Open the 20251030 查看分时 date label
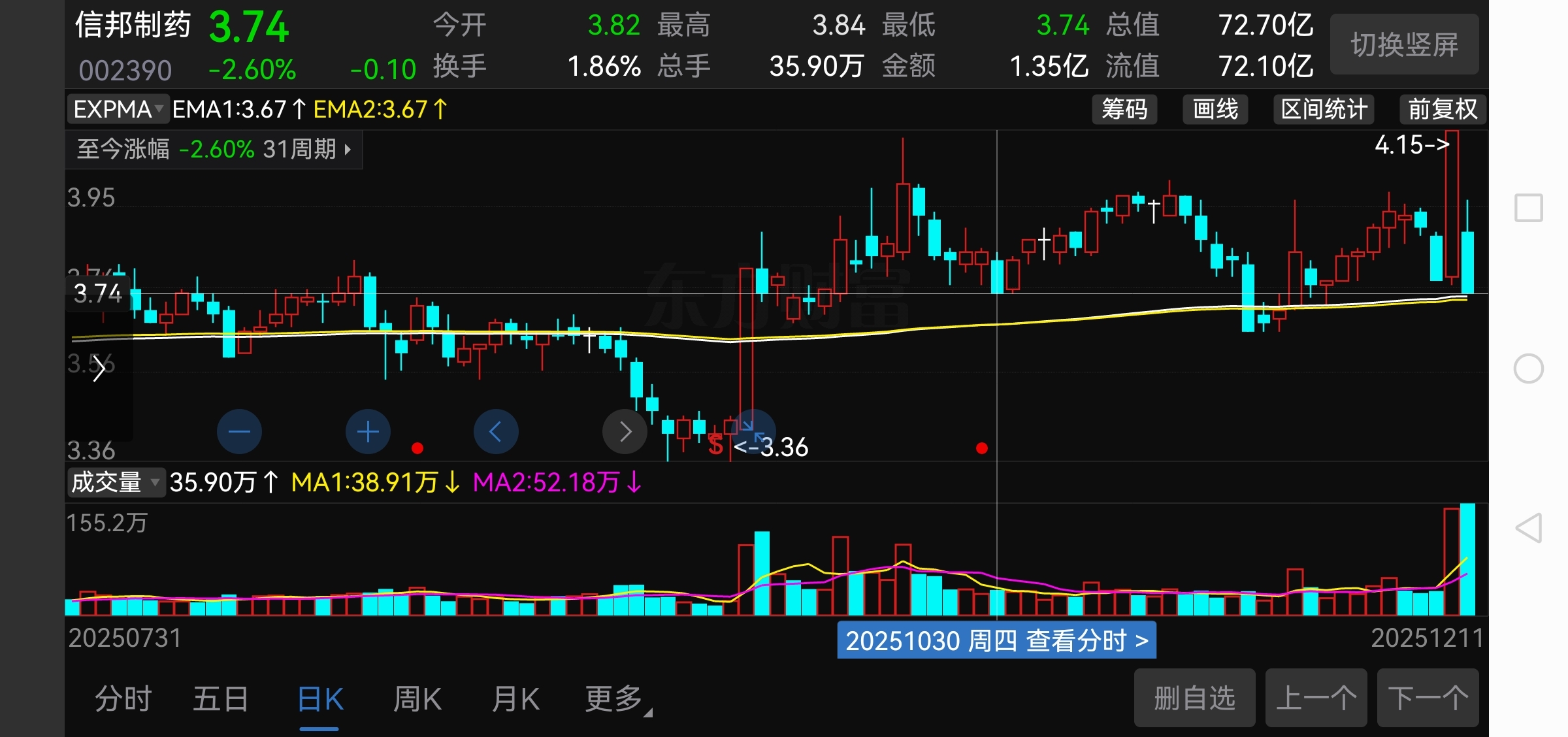The width and height of the screenshot is (1568, 737). coord(996,640)
